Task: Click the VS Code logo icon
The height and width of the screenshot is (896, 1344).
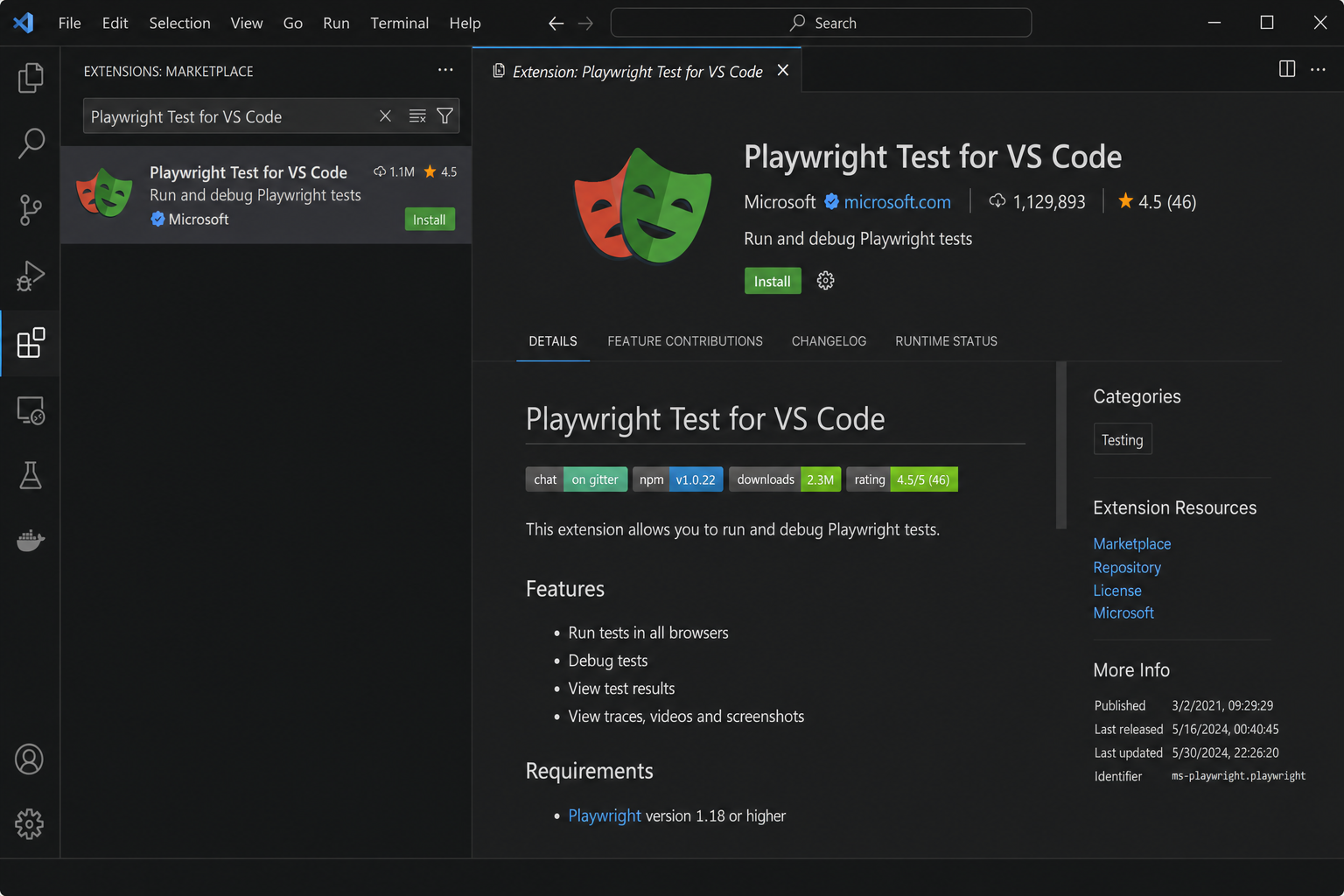Action: pos(24,23)
